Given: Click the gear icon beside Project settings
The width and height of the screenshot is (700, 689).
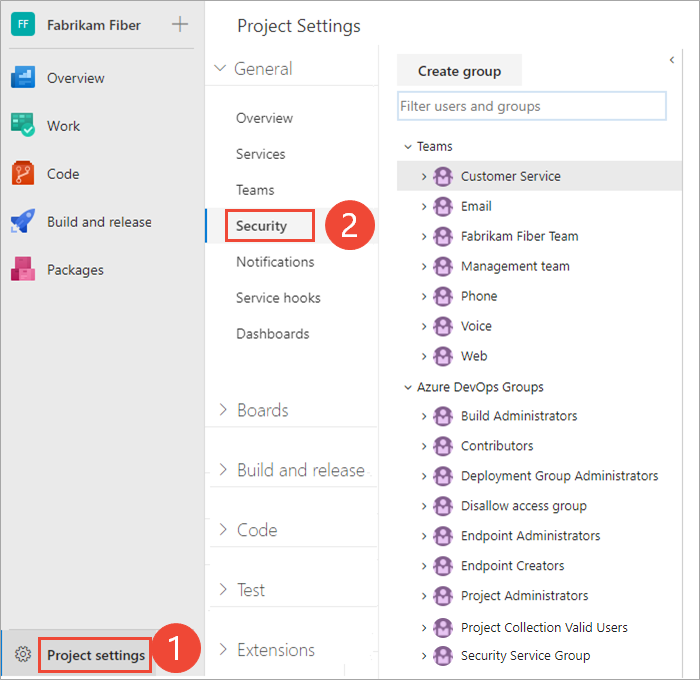Looking at the screenshot, I should click(x=23, y=654).
